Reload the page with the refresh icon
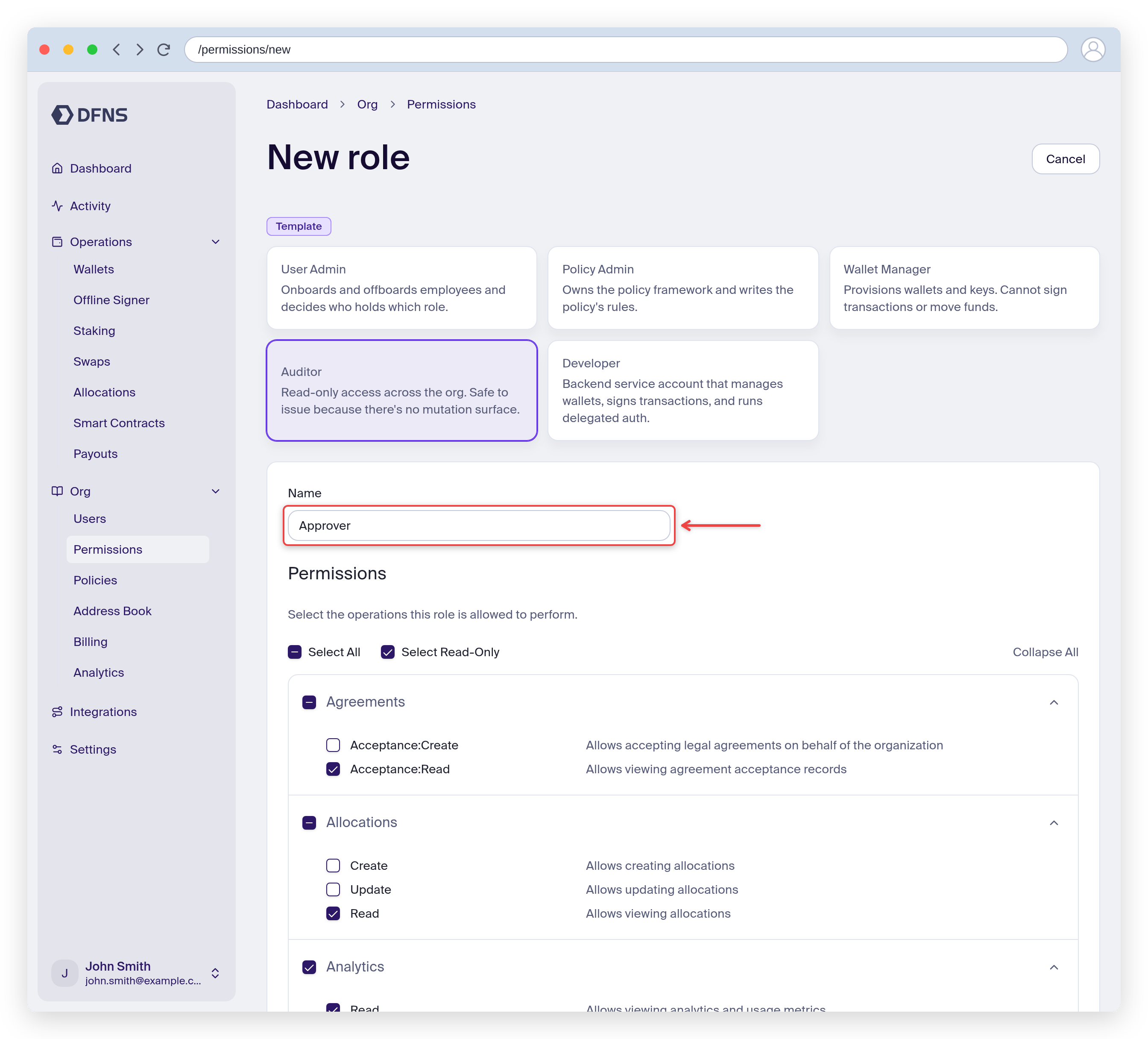 coord(164,50)
